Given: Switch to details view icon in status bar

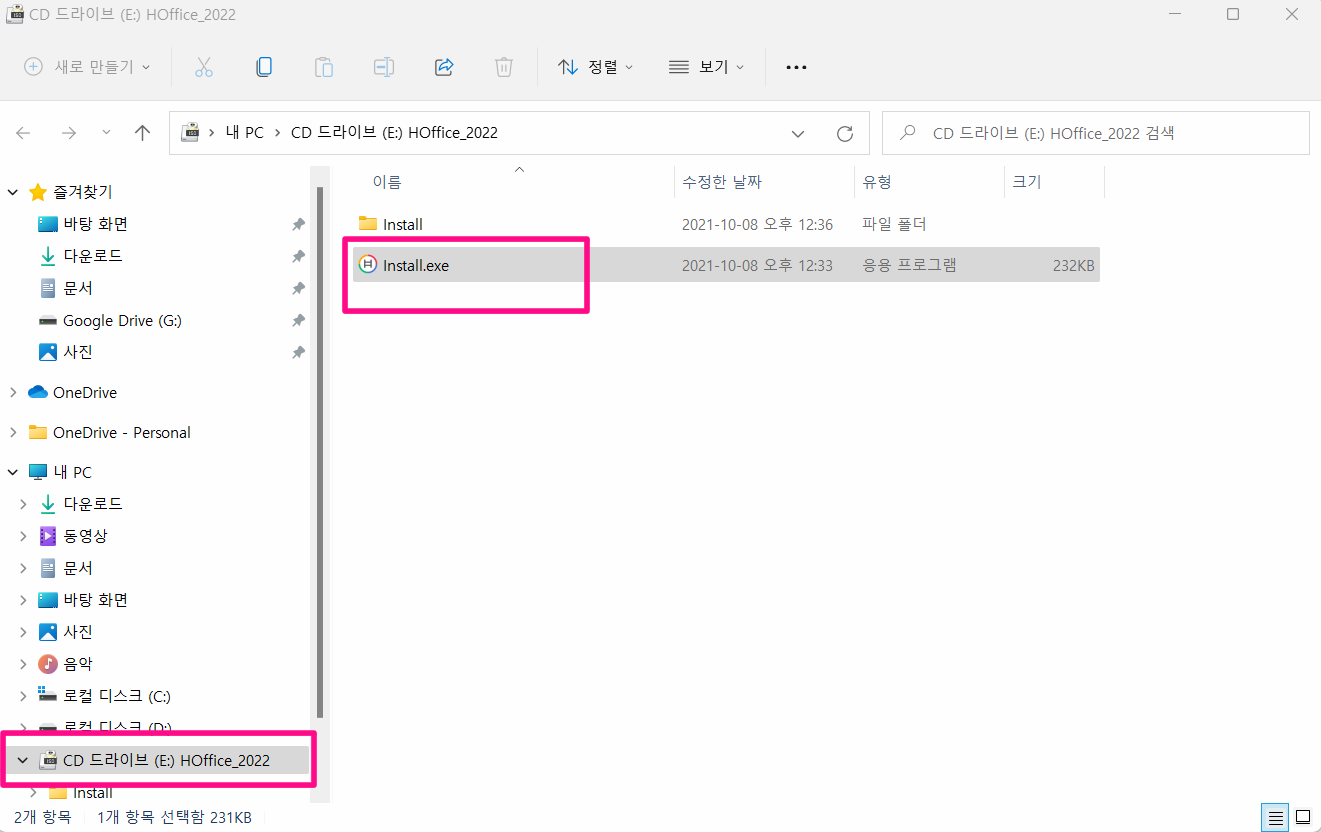Looking at the screenshot, I should click(x=1274, y=817).
